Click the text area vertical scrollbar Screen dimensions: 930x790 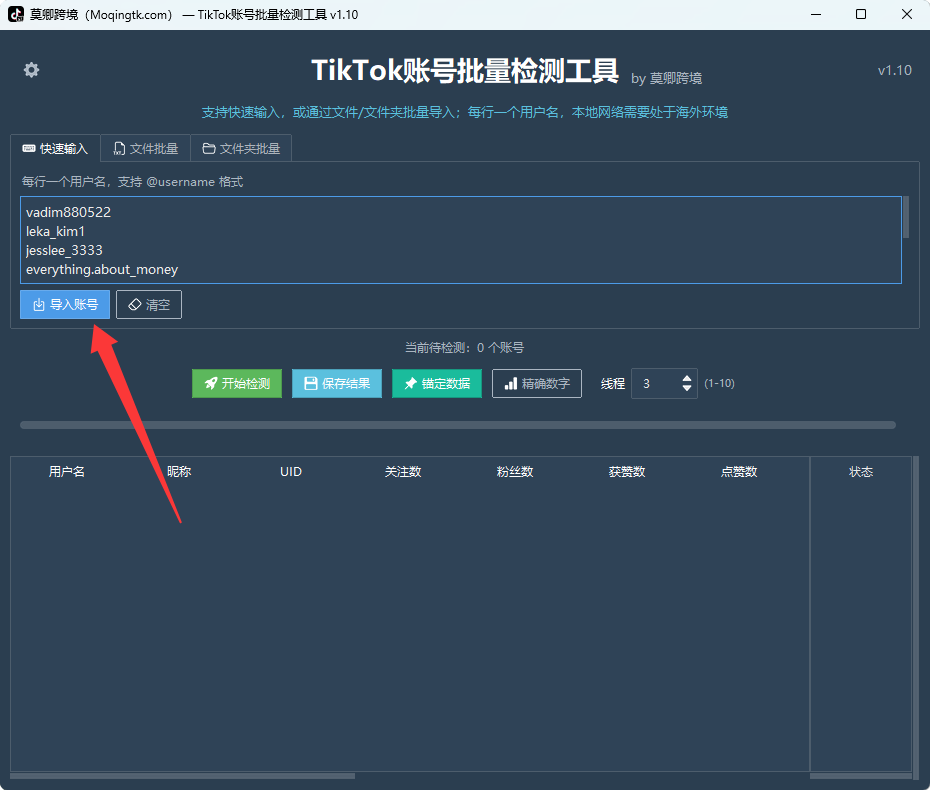906,217
